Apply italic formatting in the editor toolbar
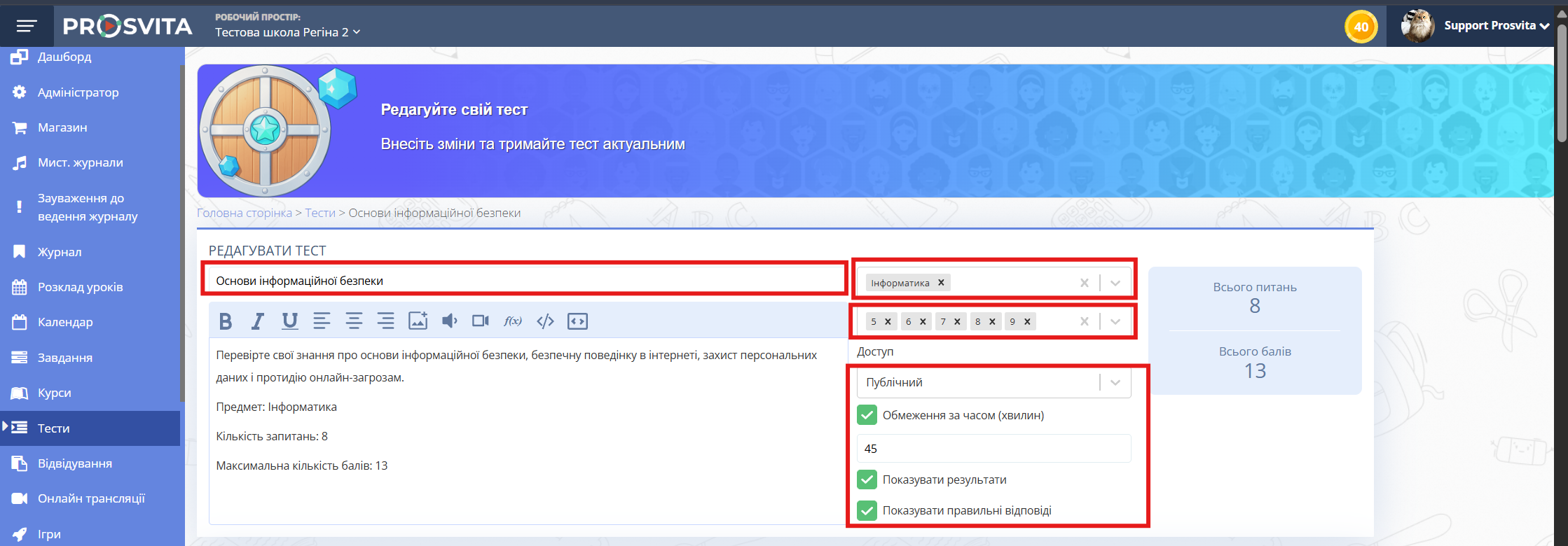 (x=257, y=321)
